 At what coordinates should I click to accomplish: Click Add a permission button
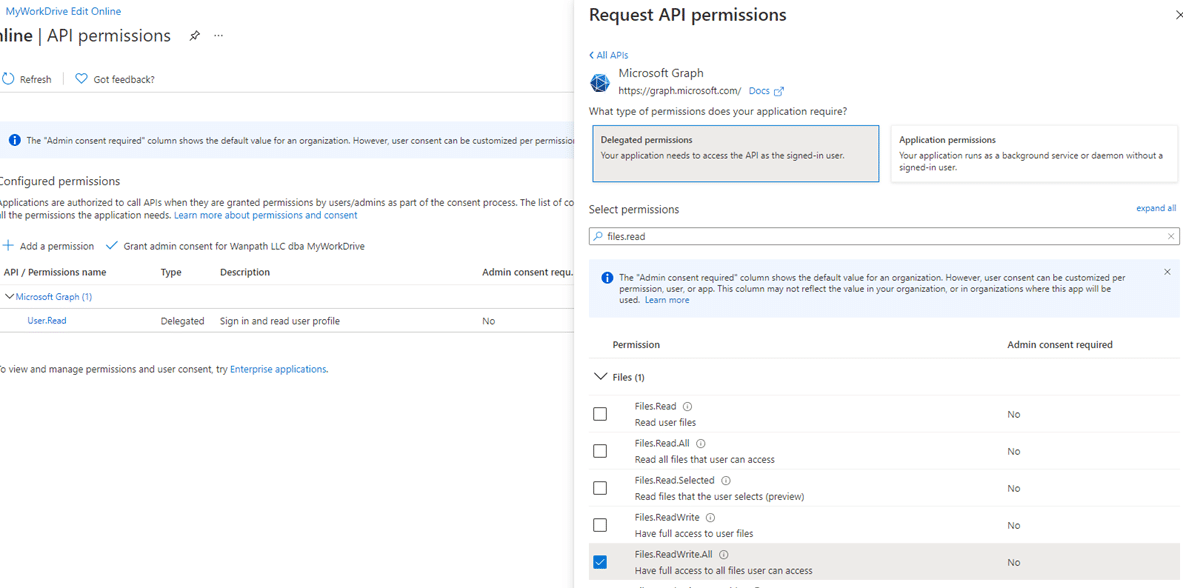tap(49, 246)
